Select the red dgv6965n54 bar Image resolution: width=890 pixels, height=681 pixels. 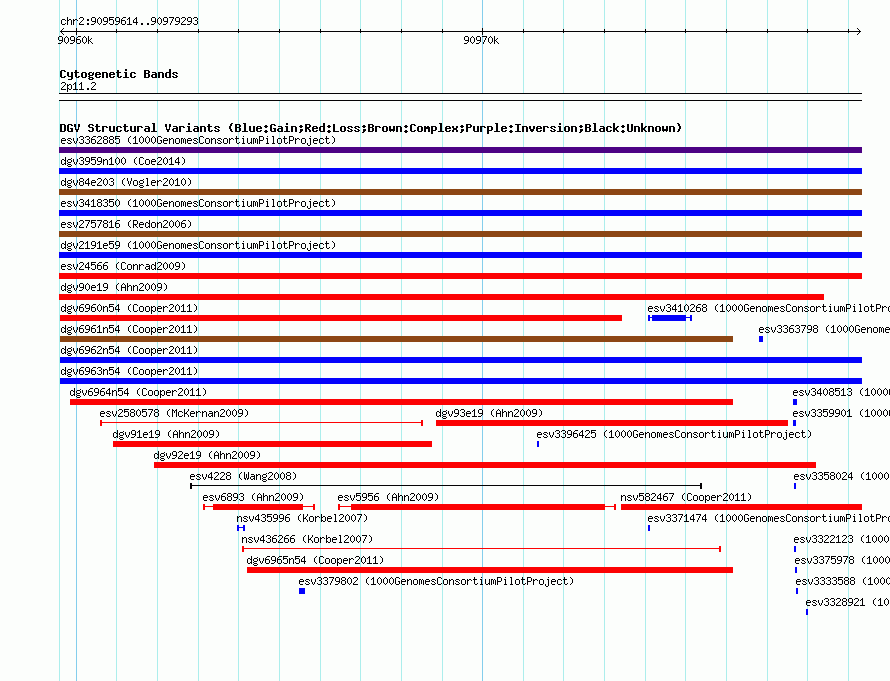pyautogui.click(x=490, y=570)
